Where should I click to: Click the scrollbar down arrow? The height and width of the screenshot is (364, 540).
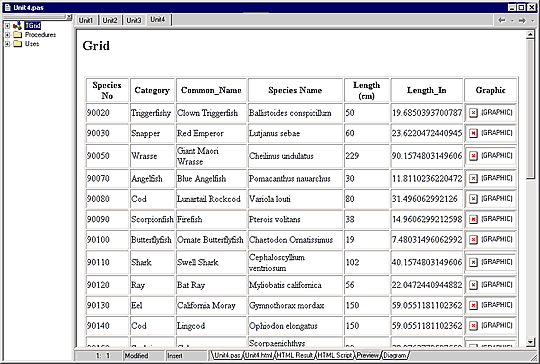click(531, 342)
